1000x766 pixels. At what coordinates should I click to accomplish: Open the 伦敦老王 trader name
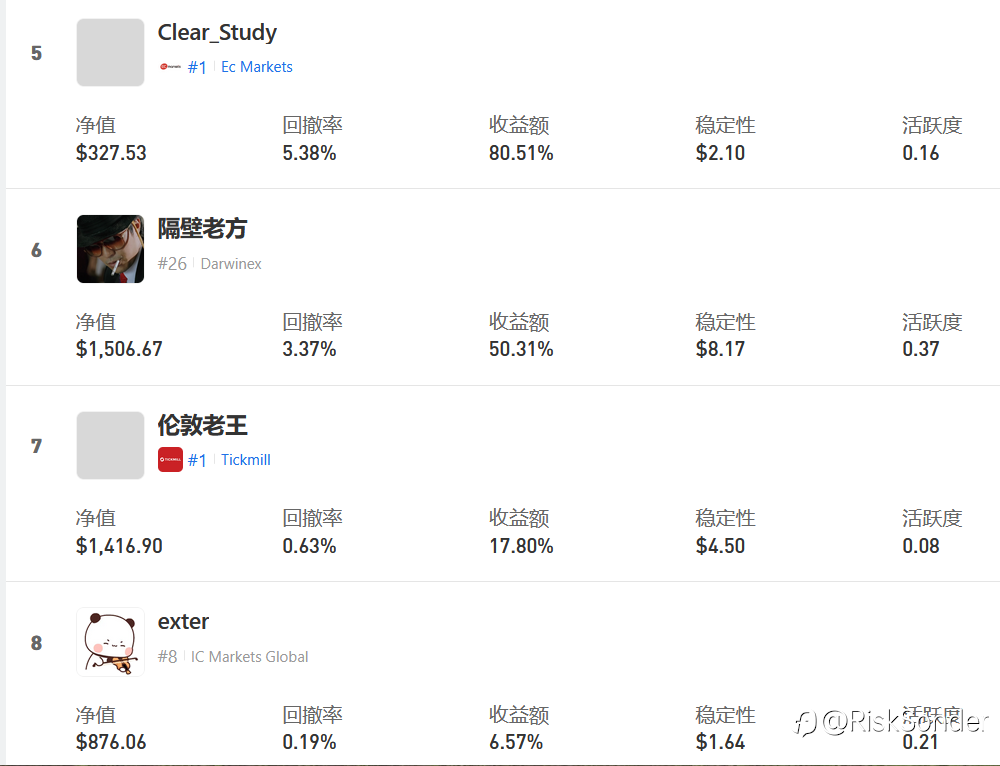click(x=202, y=425)
